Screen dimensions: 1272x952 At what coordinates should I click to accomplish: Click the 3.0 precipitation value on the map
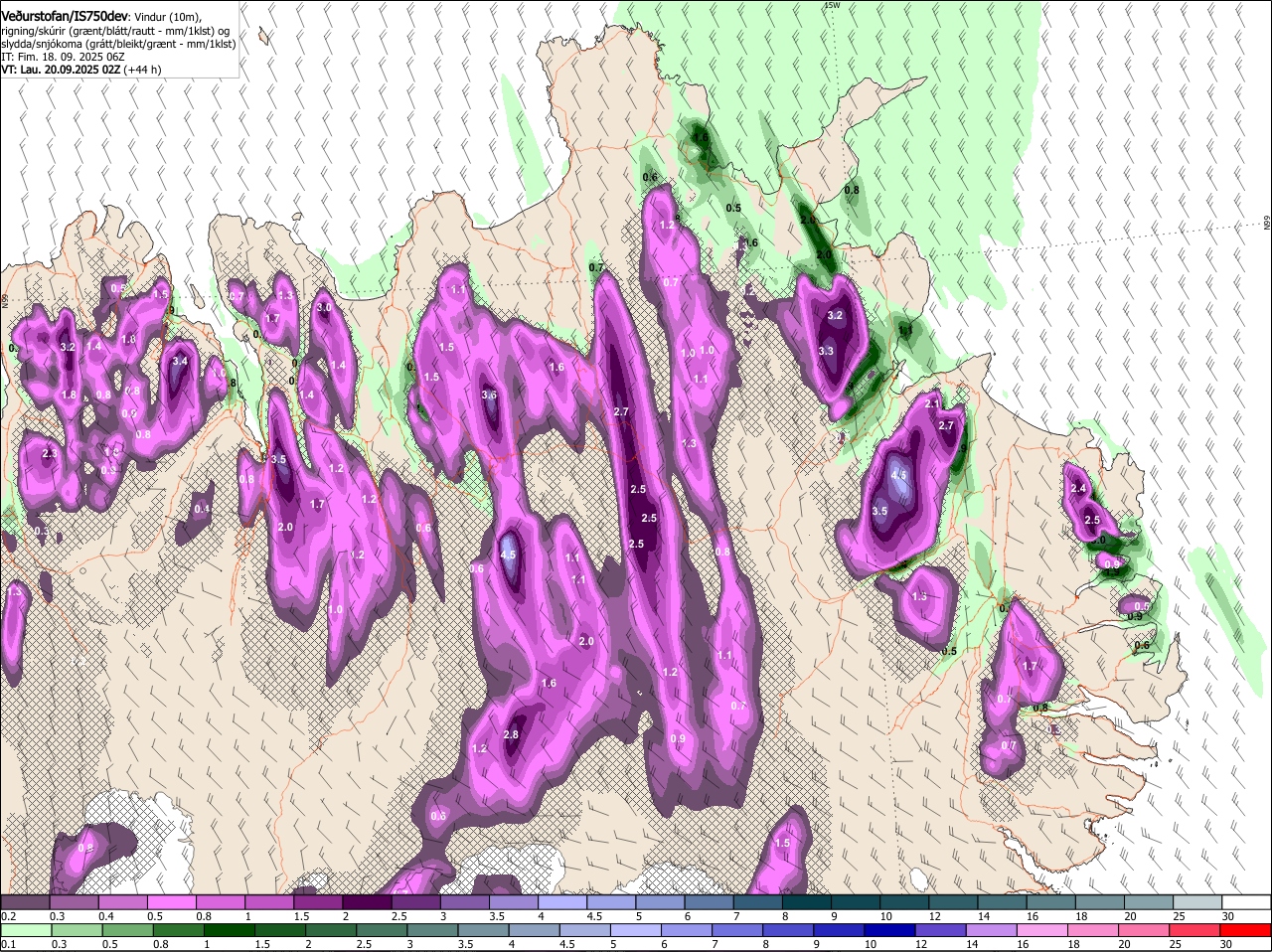click(x=324, y=307)
